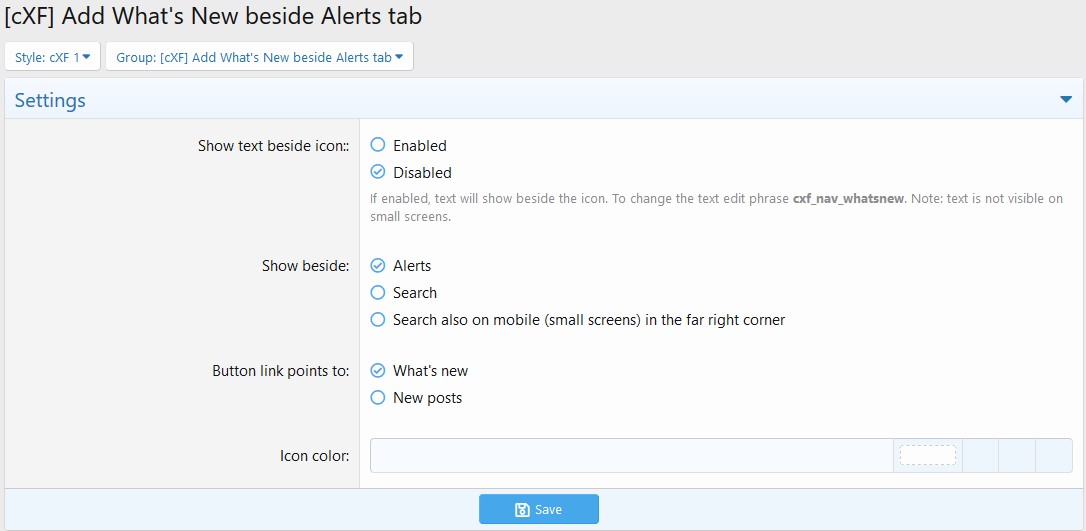This screenshot has width=1086, height=531.
Task: Click the Settings section heading
Action: point(50,100)
